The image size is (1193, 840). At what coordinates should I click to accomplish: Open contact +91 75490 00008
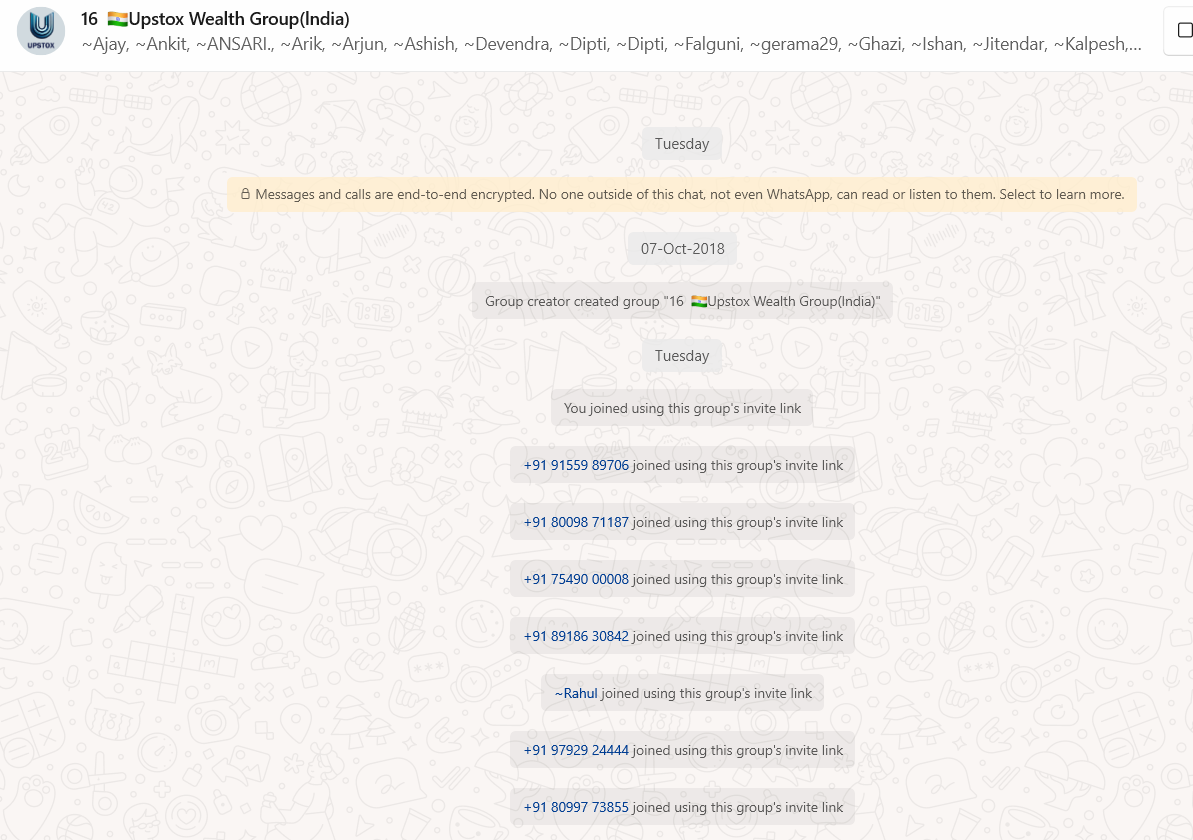pos(576,579)
